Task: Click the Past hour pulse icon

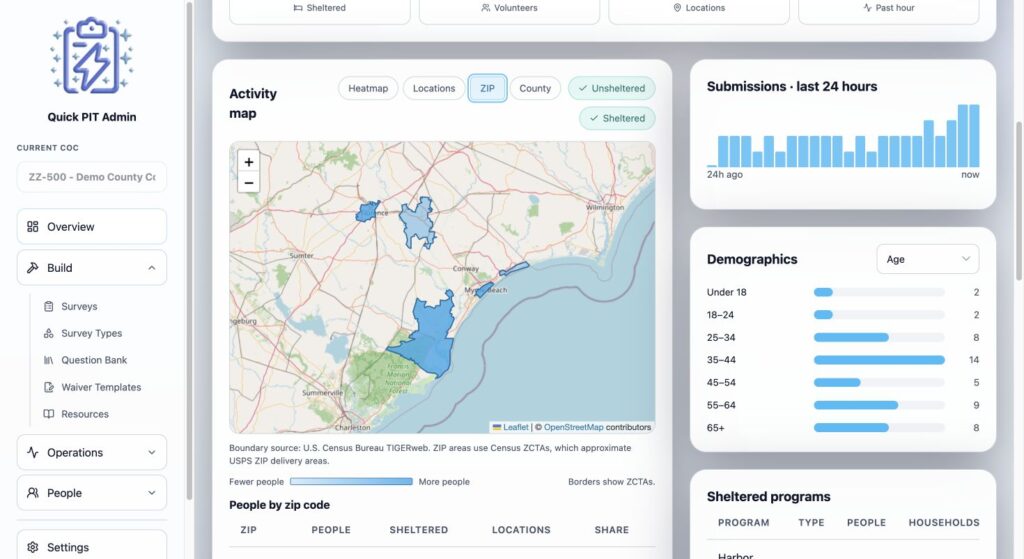Action: pyautogui.click(x=867, y=8)
